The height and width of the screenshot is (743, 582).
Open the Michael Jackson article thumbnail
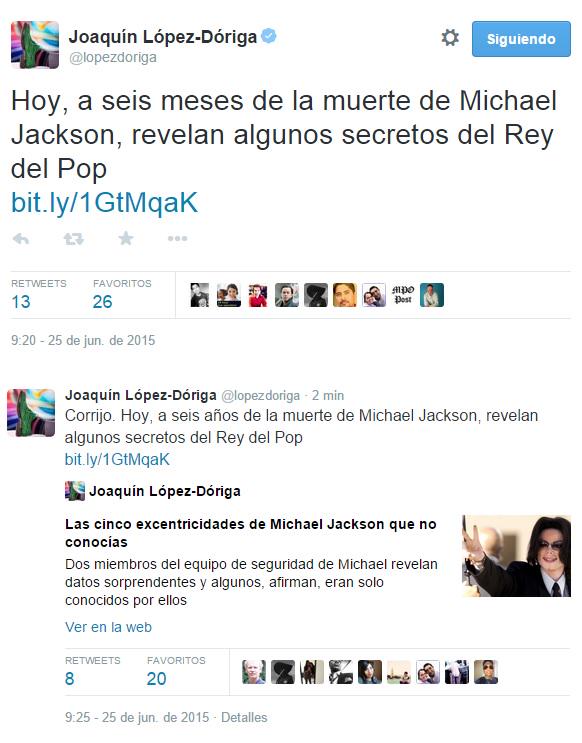[x=516, y=556]
